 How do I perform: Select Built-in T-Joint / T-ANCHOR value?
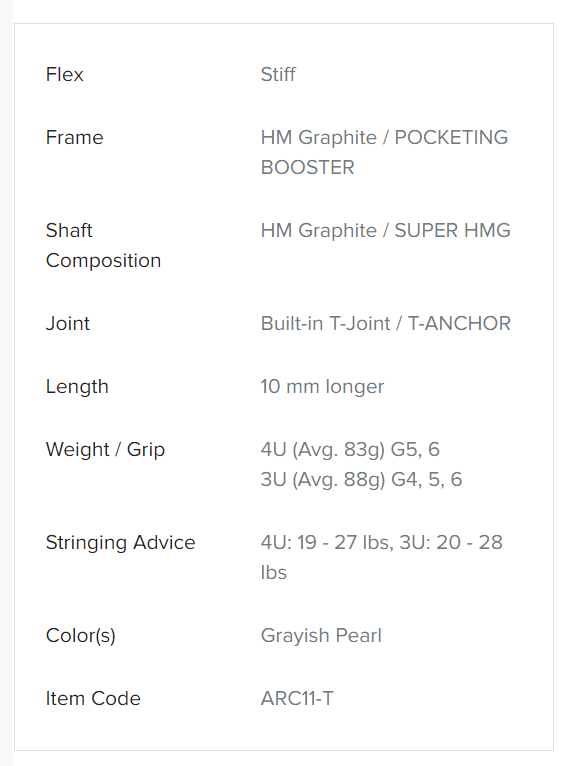(x=386, y=323)
